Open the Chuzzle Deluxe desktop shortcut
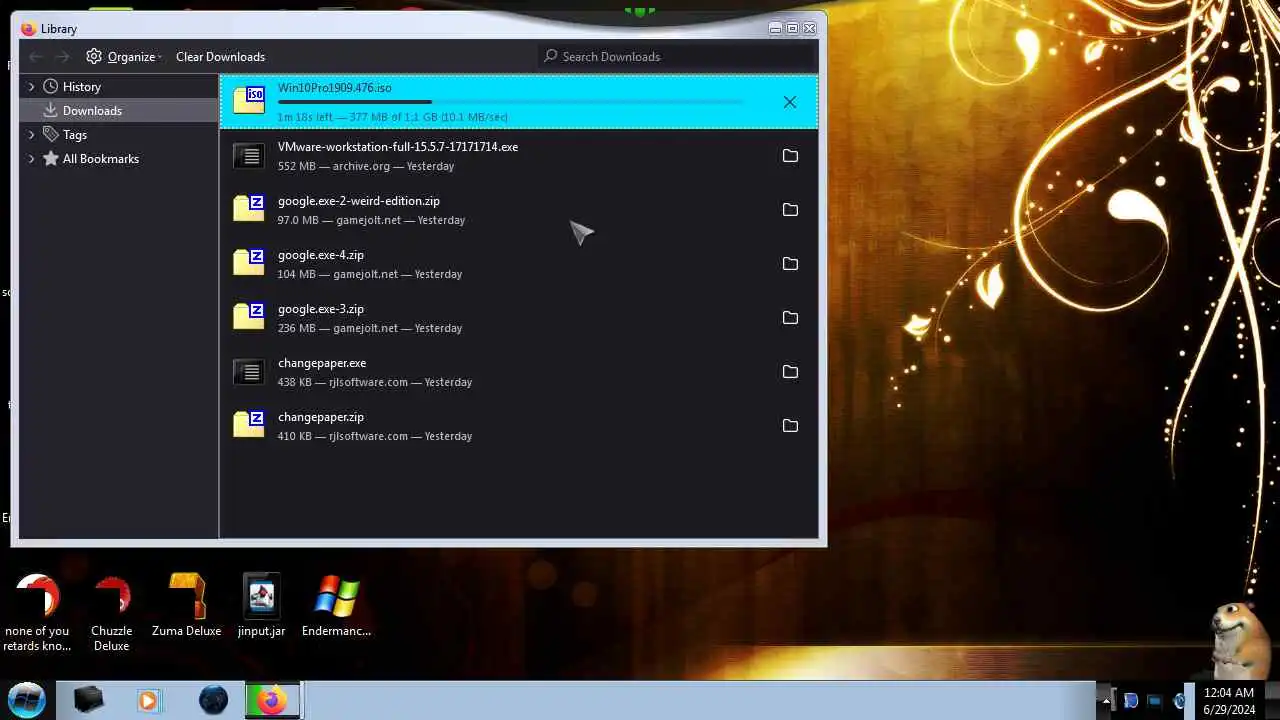The image size is (1280, 720). (111, 612)
